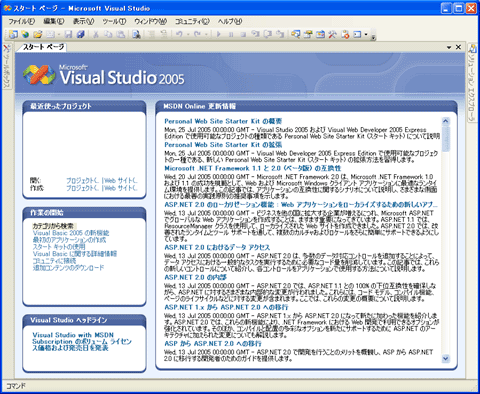The height and width of the screenshot is (394, 480).
Task: Open the toolbar options dropdown arrow
Action: pyautogui.click(x=374, y=37)
